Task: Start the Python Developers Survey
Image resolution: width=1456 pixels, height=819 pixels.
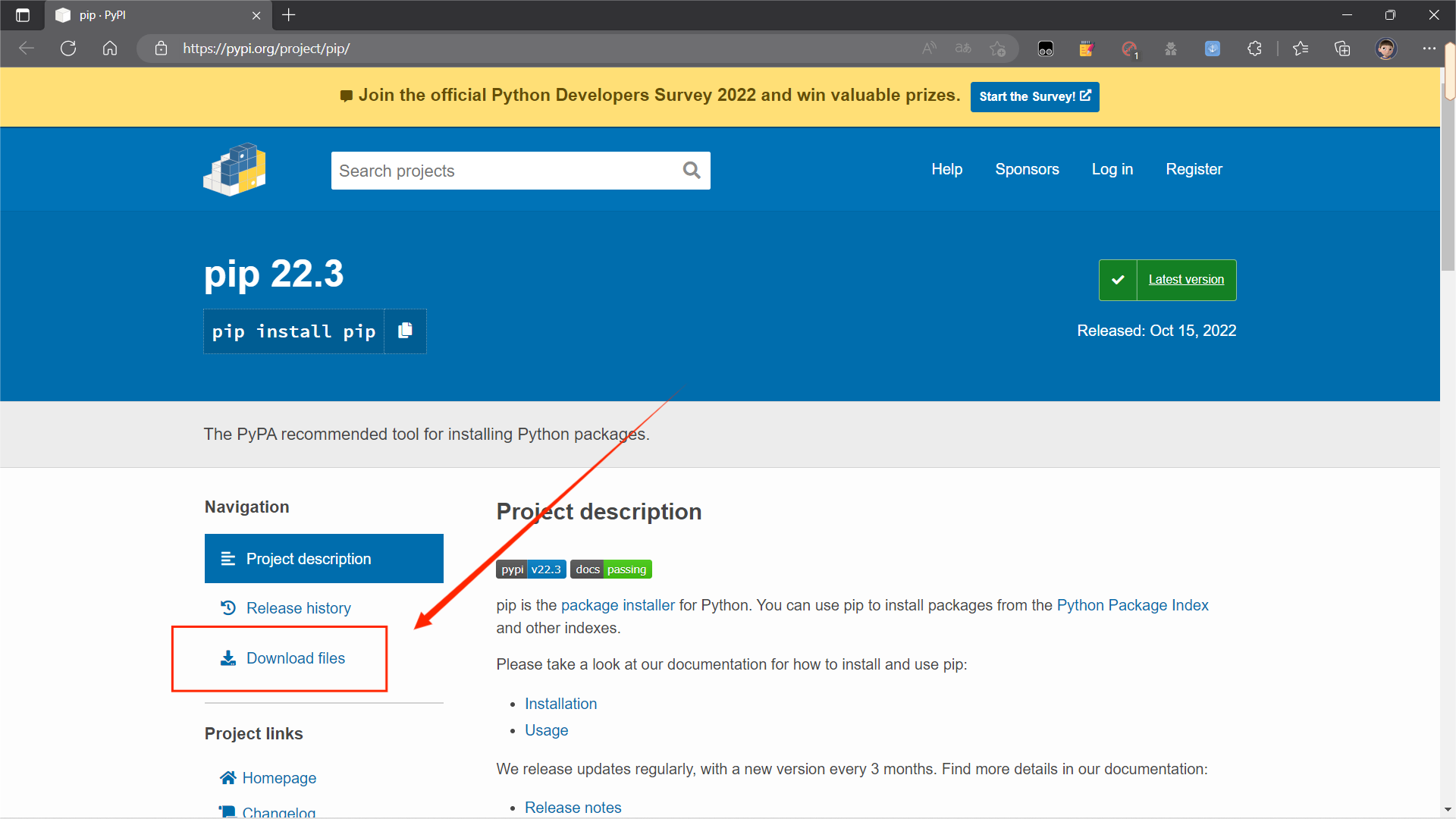Action: (1034, 96)
